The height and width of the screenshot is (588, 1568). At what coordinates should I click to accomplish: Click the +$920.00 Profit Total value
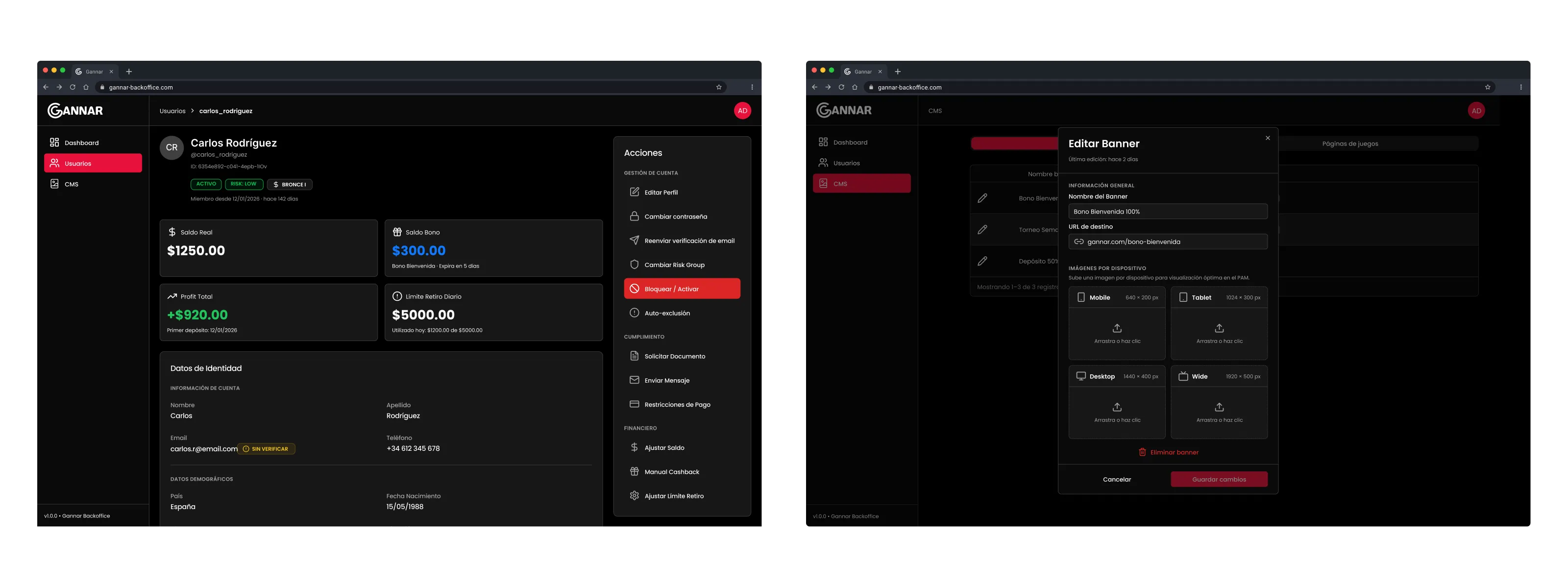(197, 315)
